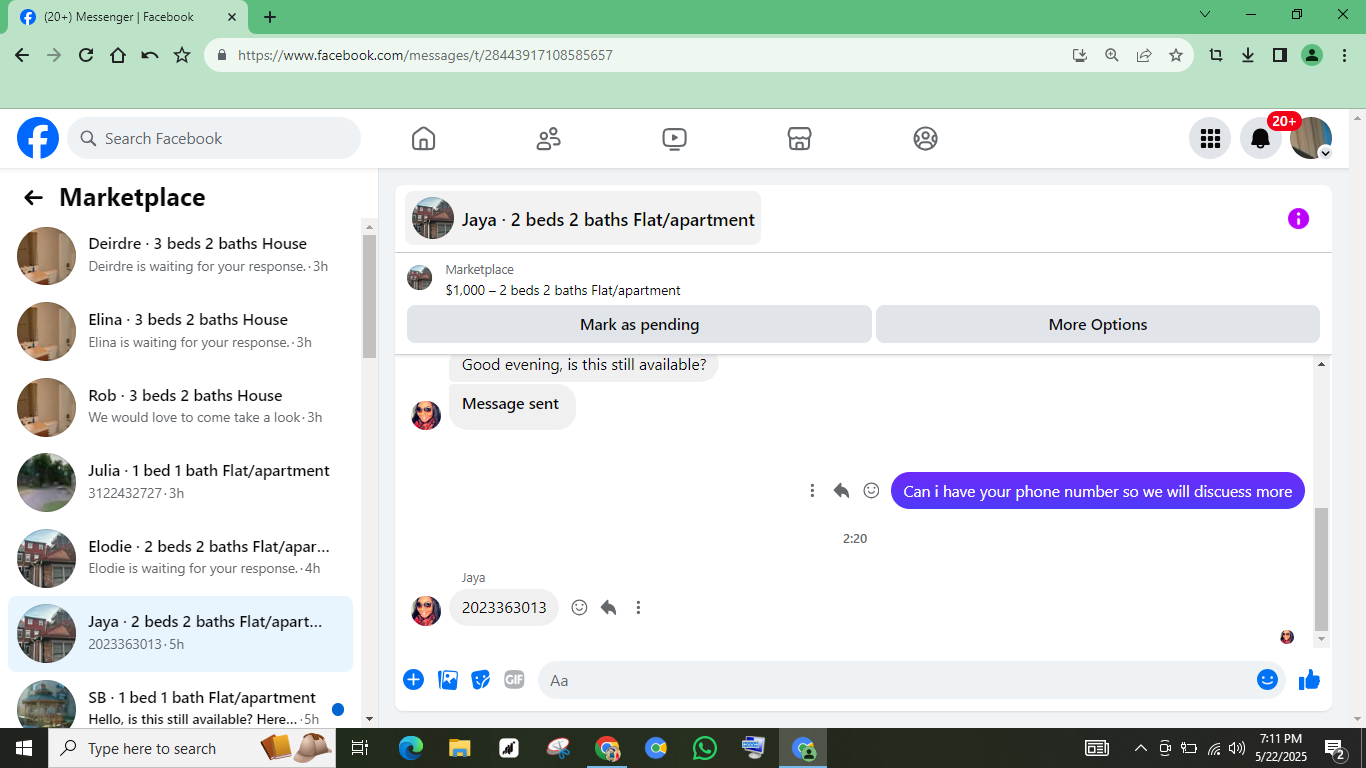Viewport: 1366px width, 768px height.
Task: Open the Facebook Home feed icon
Action: point(423,139)
